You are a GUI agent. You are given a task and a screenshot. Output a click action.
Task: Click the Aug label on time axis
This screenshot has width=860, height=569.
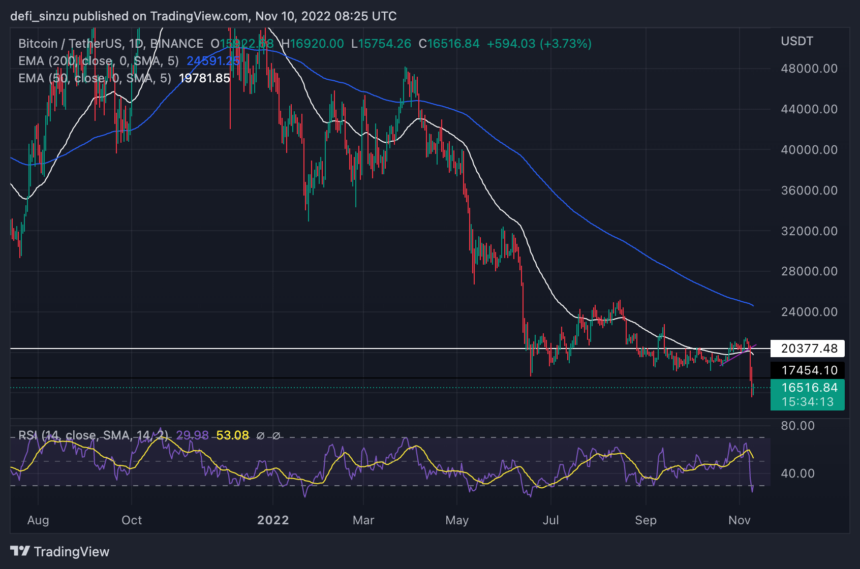[x=40, y=520]
